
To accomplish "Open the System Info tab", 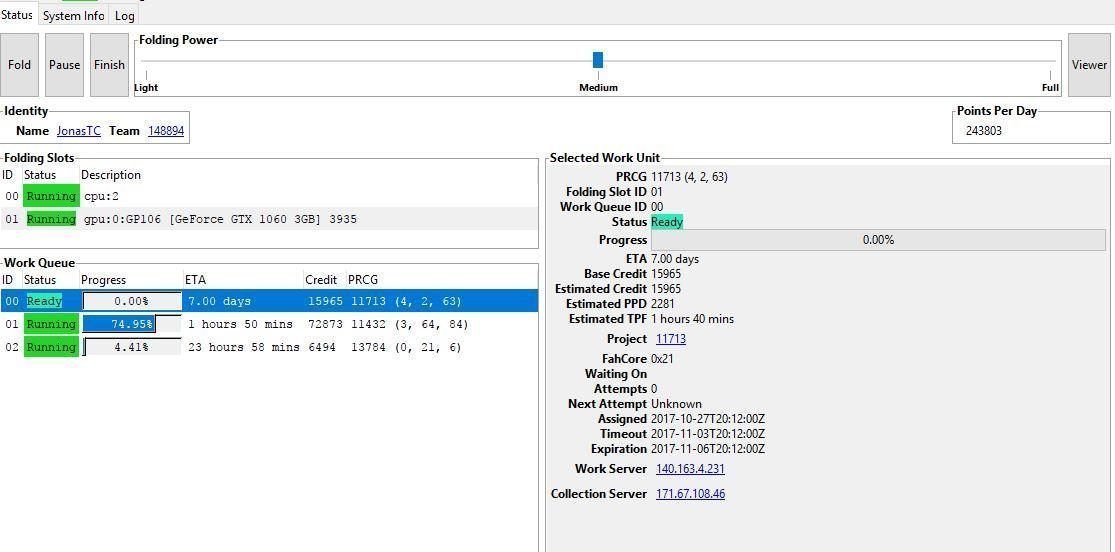I will pos(73,16).
